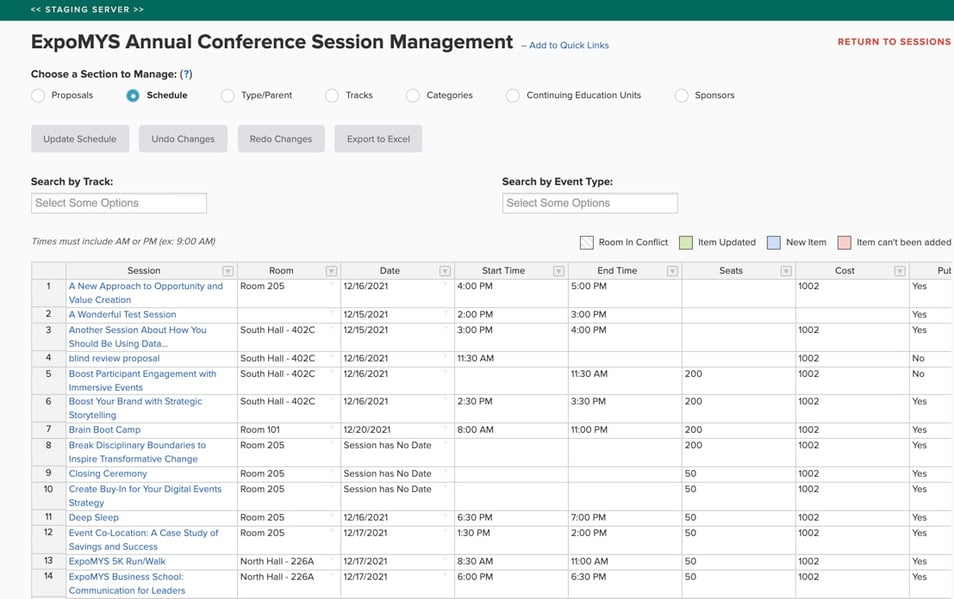Open the 'Closing Ceremony' session link
This screenshot has width=954, height=599.
108,473
